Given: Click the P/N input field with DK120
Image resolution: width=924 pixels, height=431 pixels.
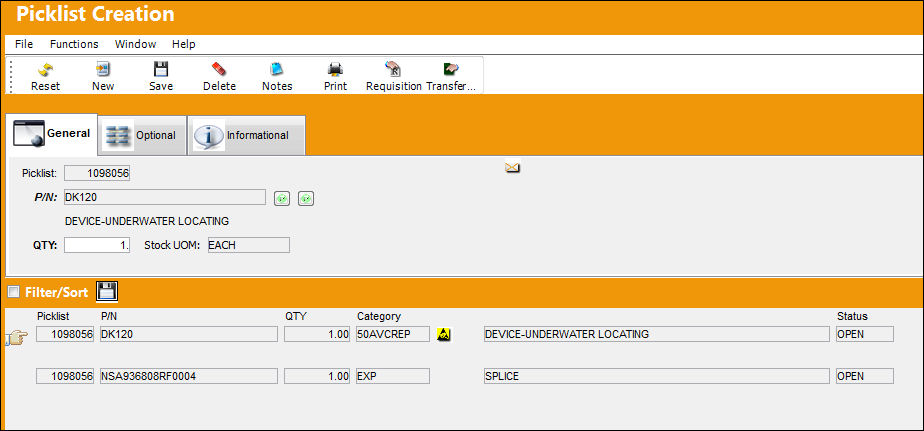Looking at the screenshot, I should click(x=165, y=198).
